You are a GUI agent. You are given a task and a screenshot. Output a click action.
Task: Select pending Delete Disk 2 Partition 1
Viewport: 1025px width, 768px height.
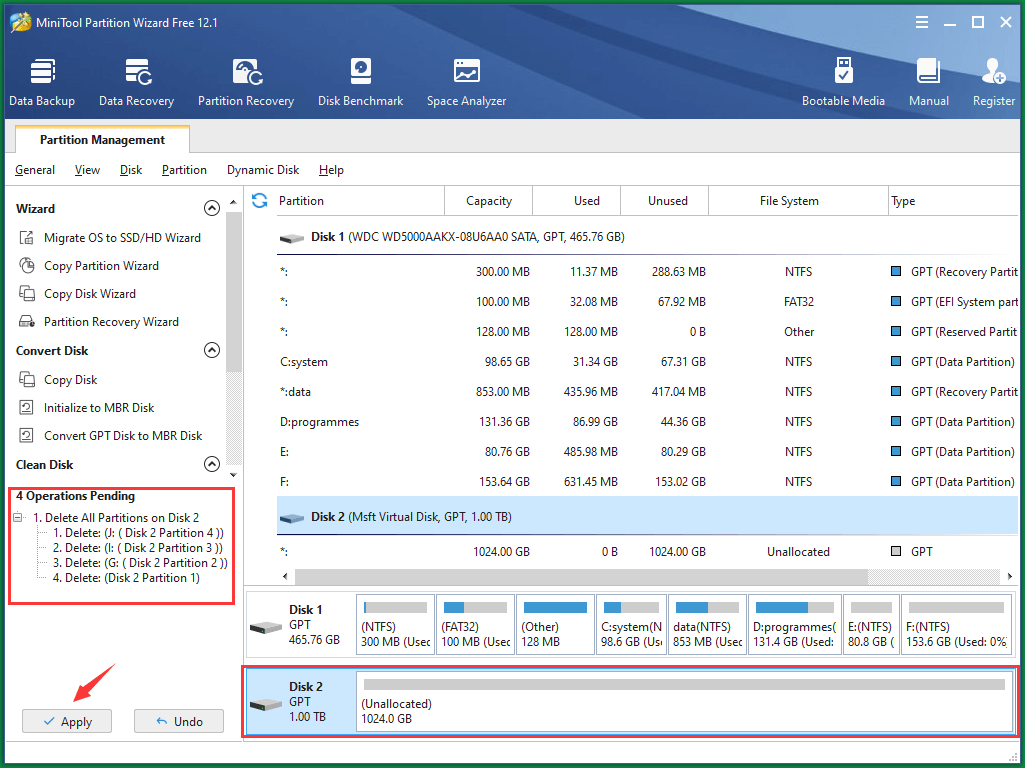(127, 578)
